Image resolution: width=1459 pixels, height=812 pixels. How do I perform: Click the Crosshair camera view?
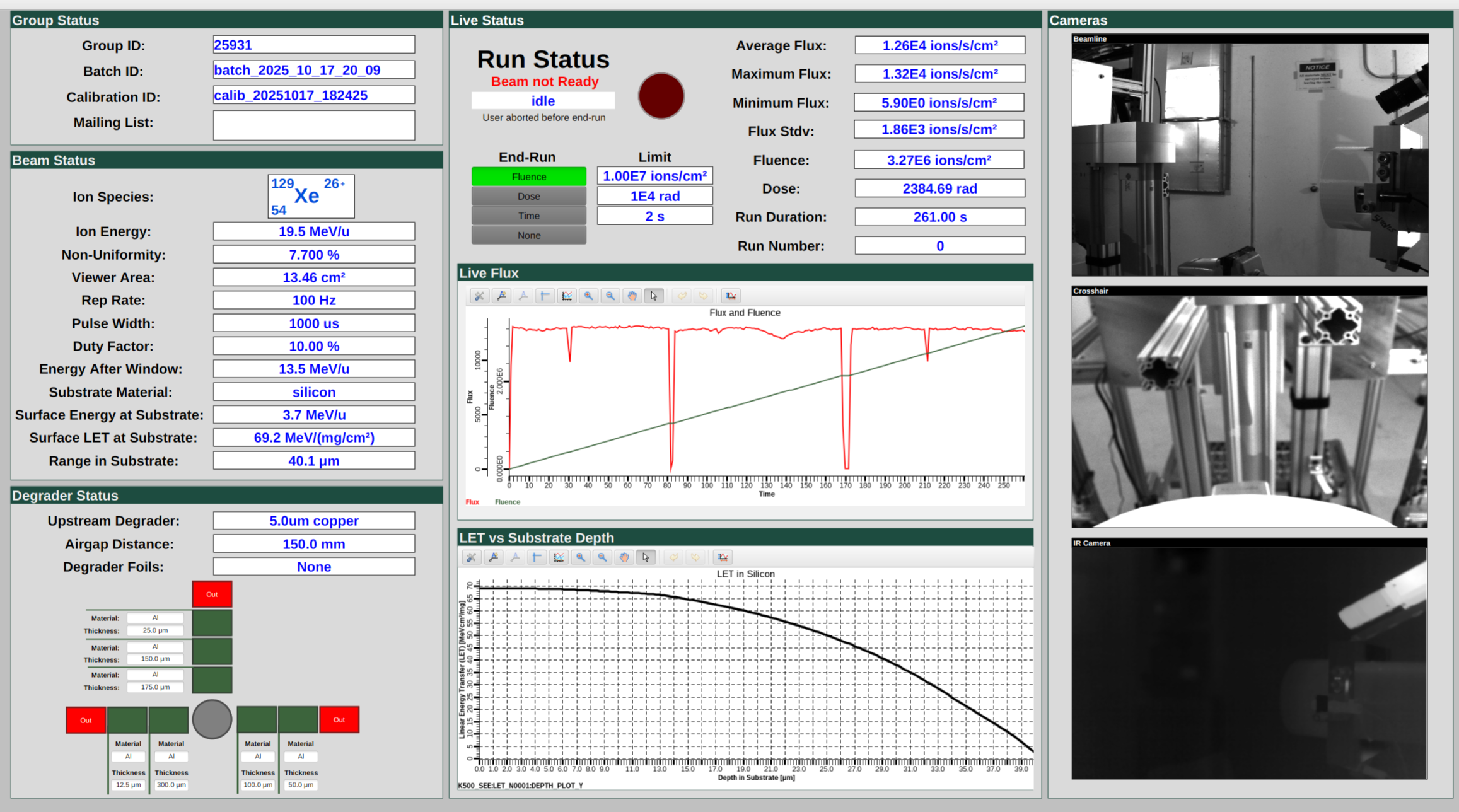[1250, 409]
